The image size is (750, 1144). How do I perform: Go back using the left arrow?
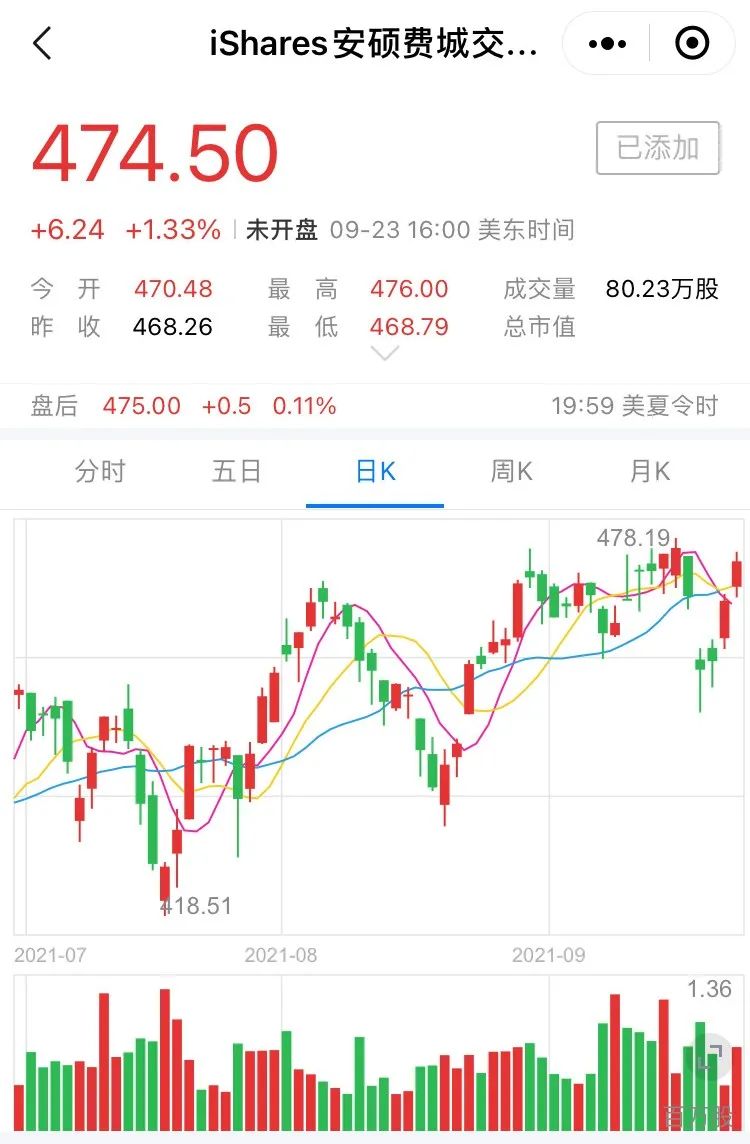pyautogui.click(x=42, y=43)
